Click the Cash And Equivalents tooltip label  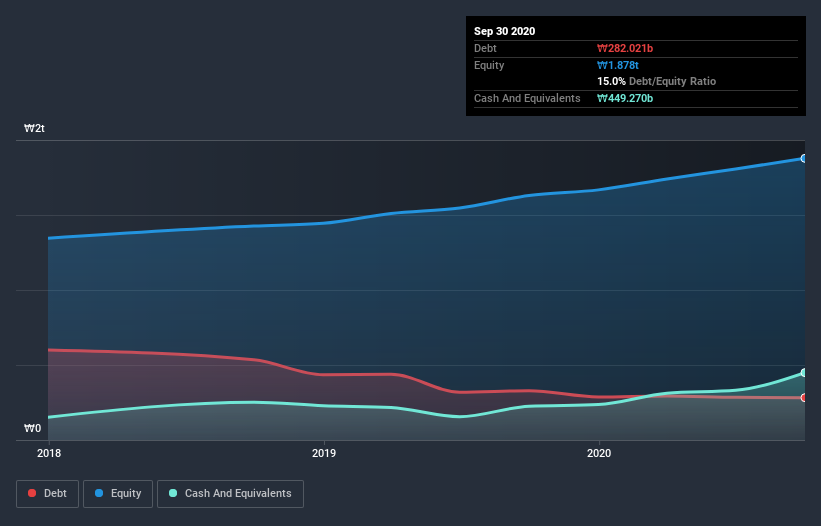527,98
